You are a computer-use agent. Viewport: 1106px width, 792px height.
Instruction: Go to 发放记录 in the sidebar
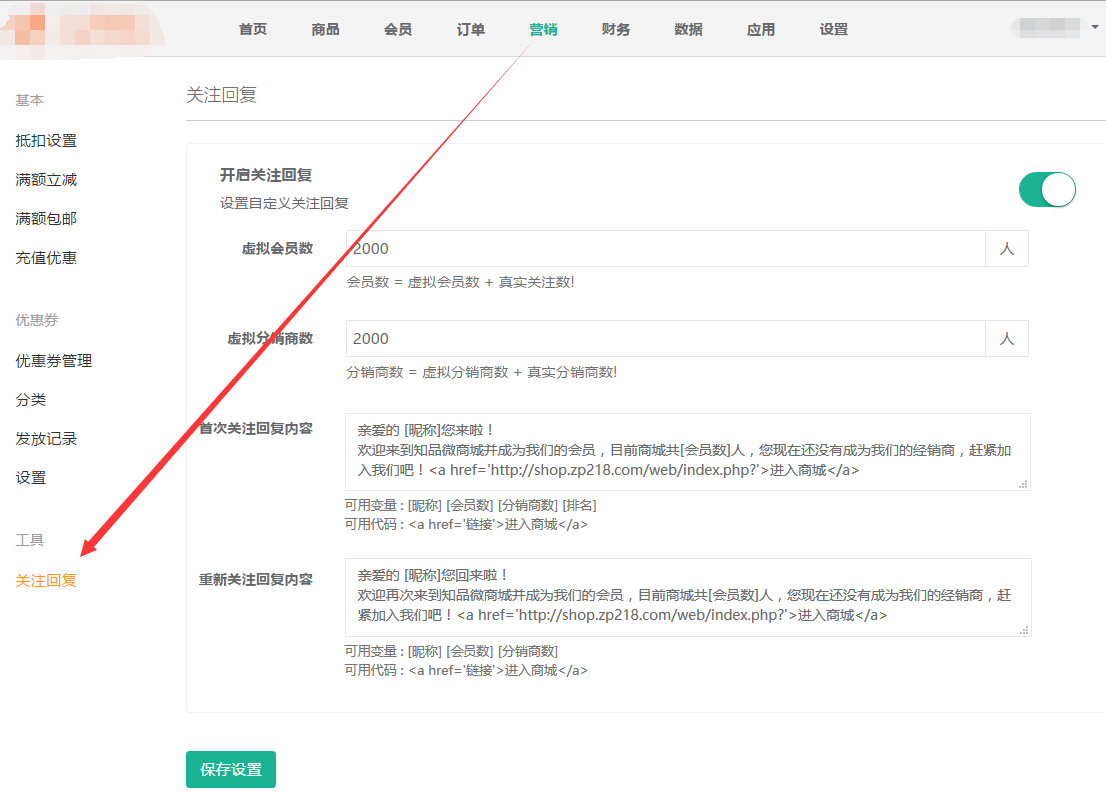46,439
